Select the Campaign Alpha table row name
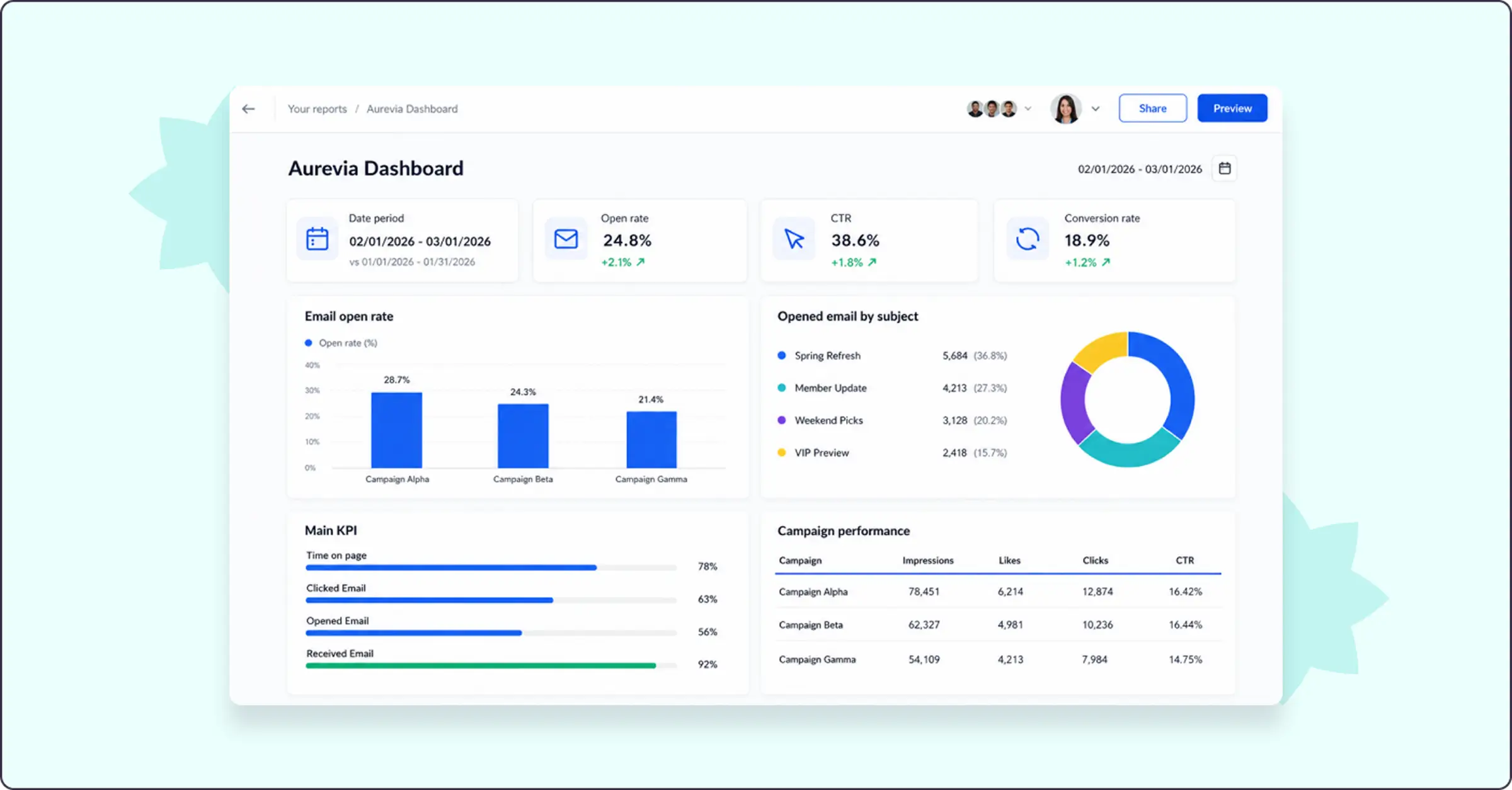This screenshot has height=790, width=1512. [x=813, y=592]
